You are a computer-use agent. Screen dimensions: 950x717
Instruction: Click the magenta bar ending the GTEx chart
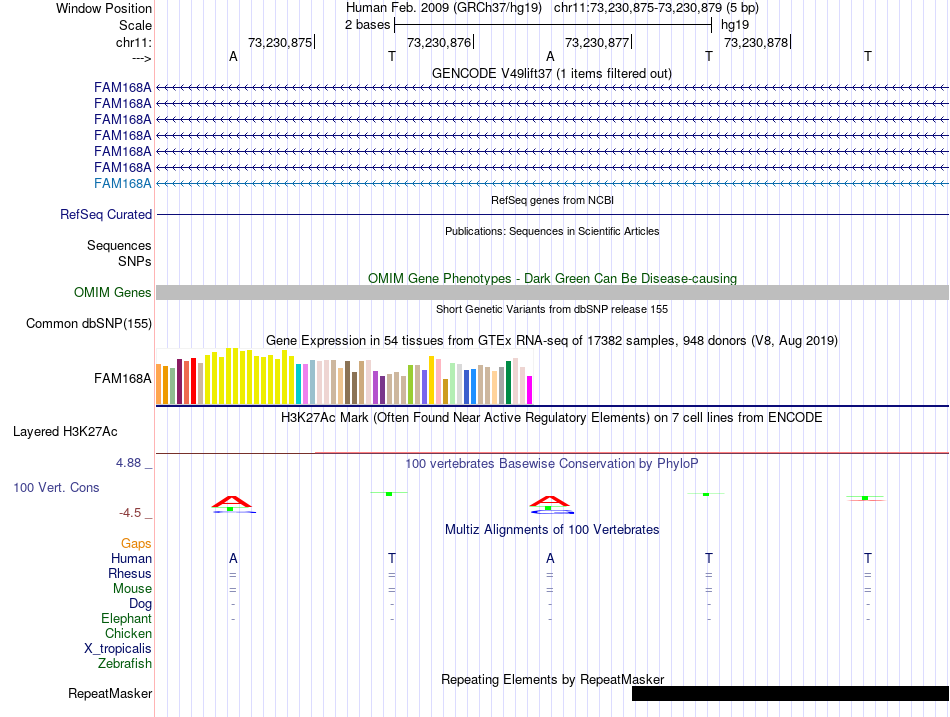tap(530, 390)
